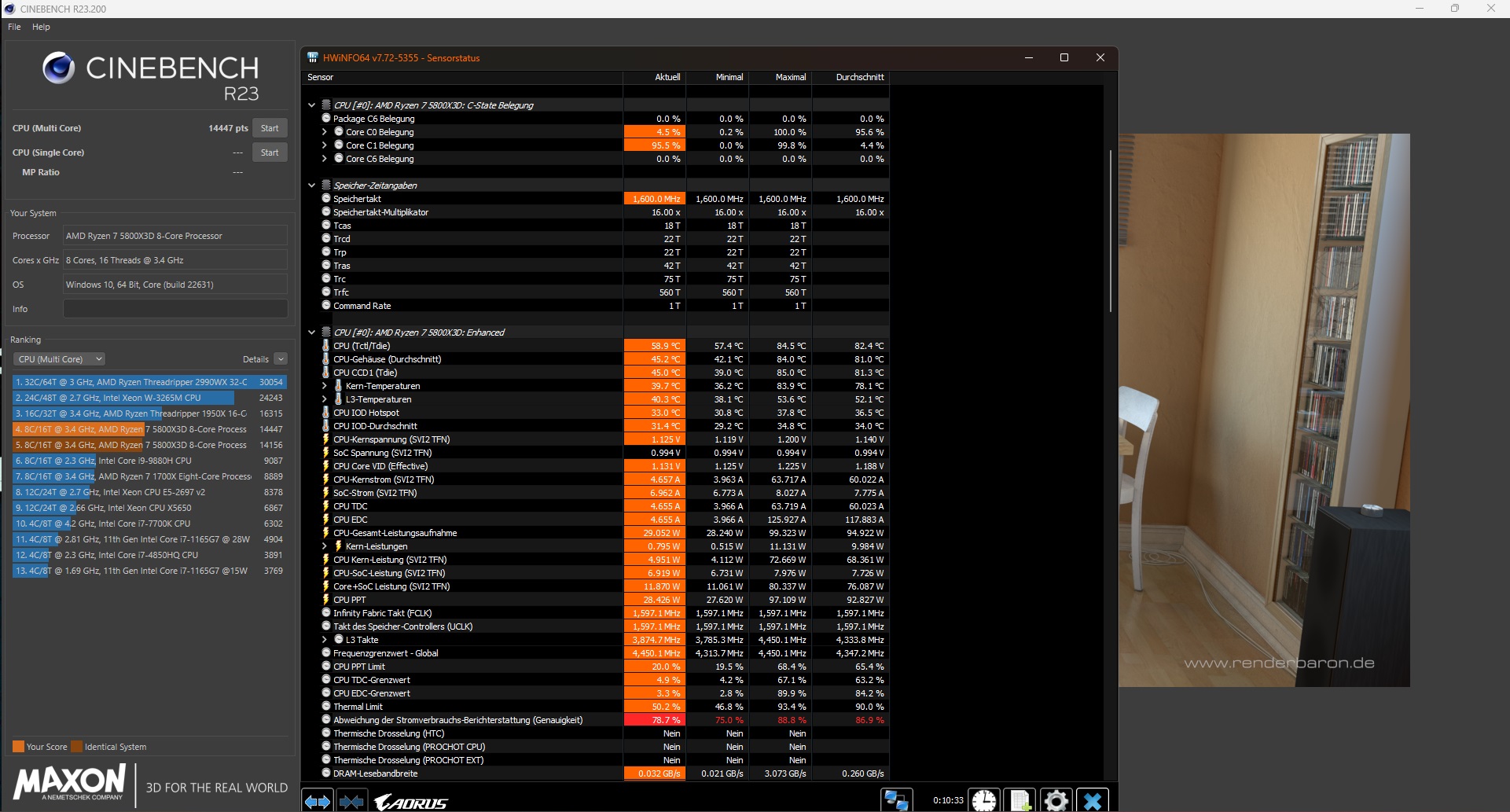The width and height of the screenshot is (1510, 812).
Task: Expand the L3 Takte row
Action: (324, 640)
